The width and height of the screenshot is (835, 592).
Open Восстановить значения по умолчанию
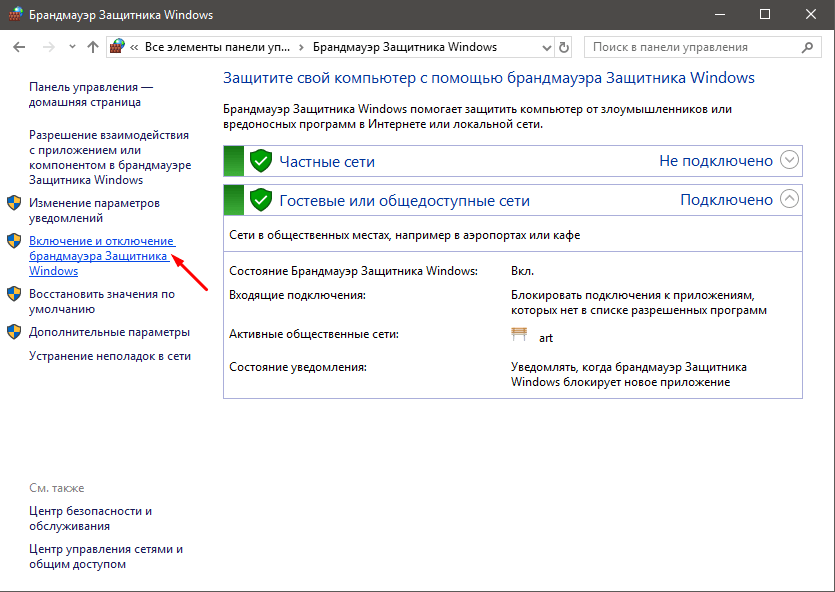pos(102,301)
